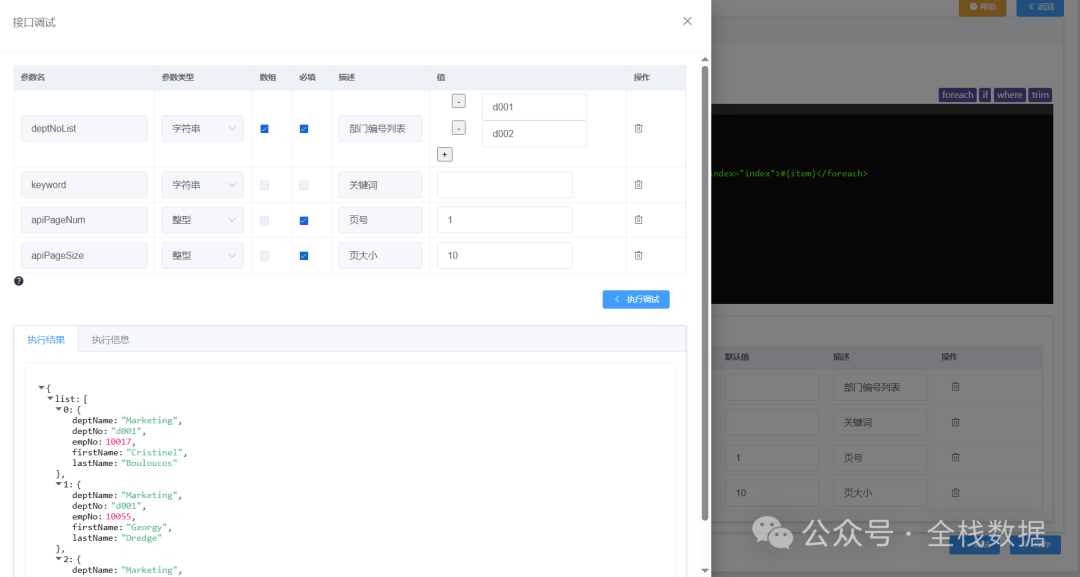Click the 执行调试 button
Viewport: 1080px width, 577px height.
coord(636,299)
